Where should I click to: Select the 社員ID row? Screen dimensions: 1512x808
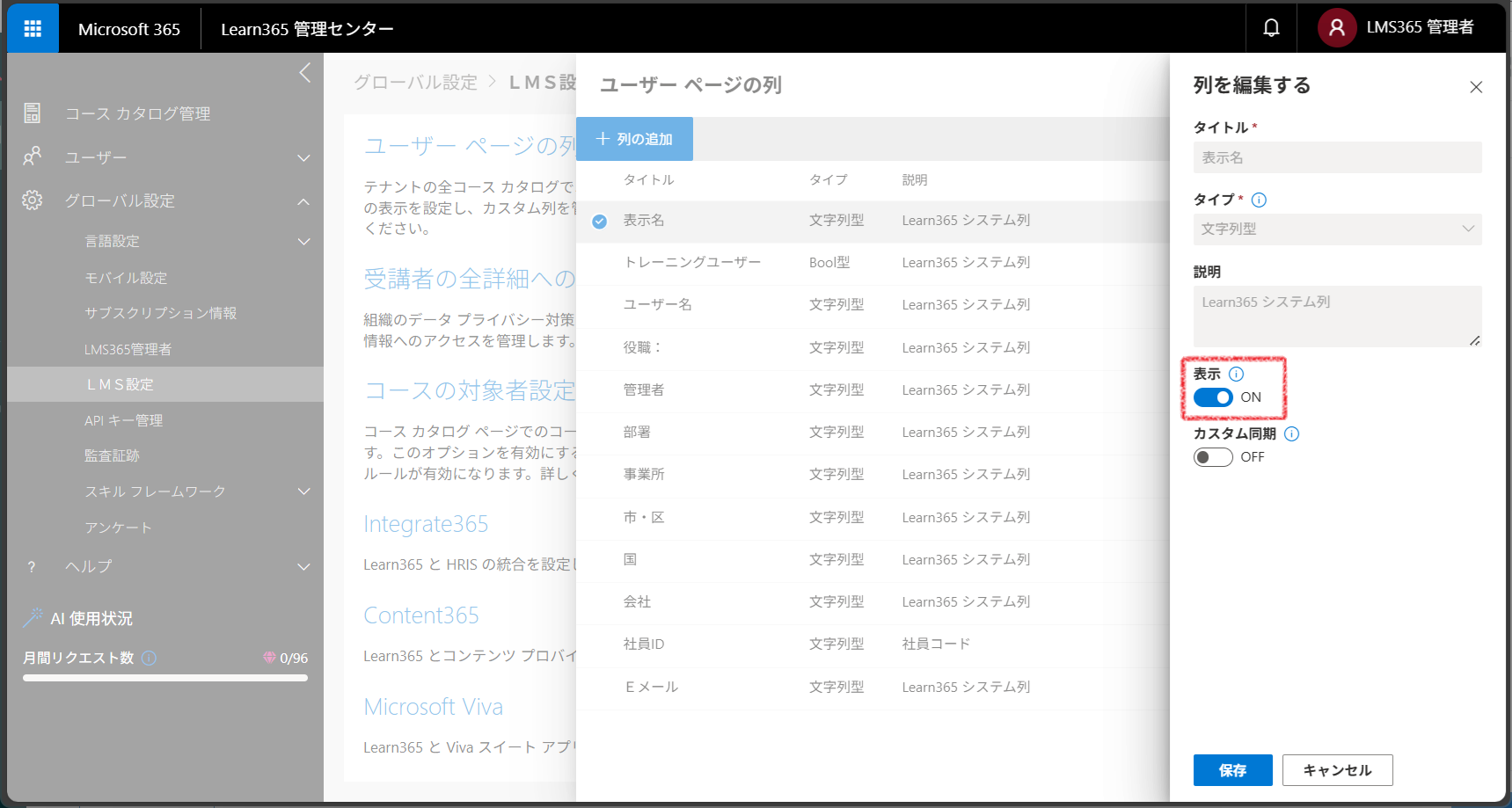click(873, 644)
